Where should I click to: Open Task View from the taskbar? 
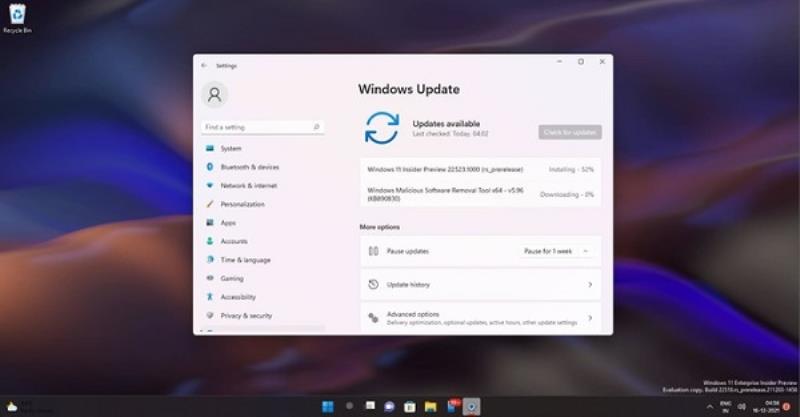(370, 406)
